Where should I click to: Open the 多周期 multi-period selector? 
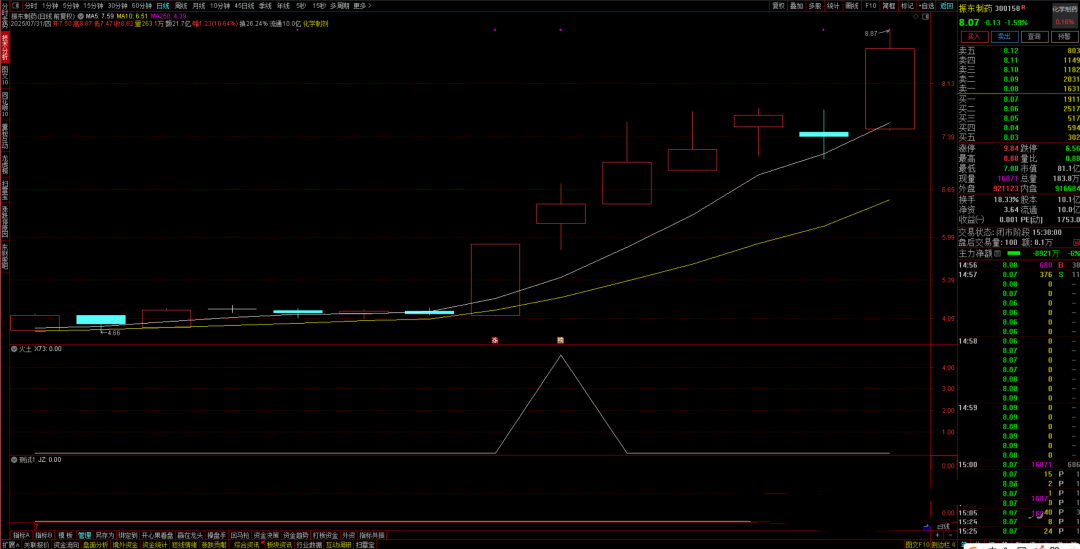pyautogui.click(x=340, y=5)
